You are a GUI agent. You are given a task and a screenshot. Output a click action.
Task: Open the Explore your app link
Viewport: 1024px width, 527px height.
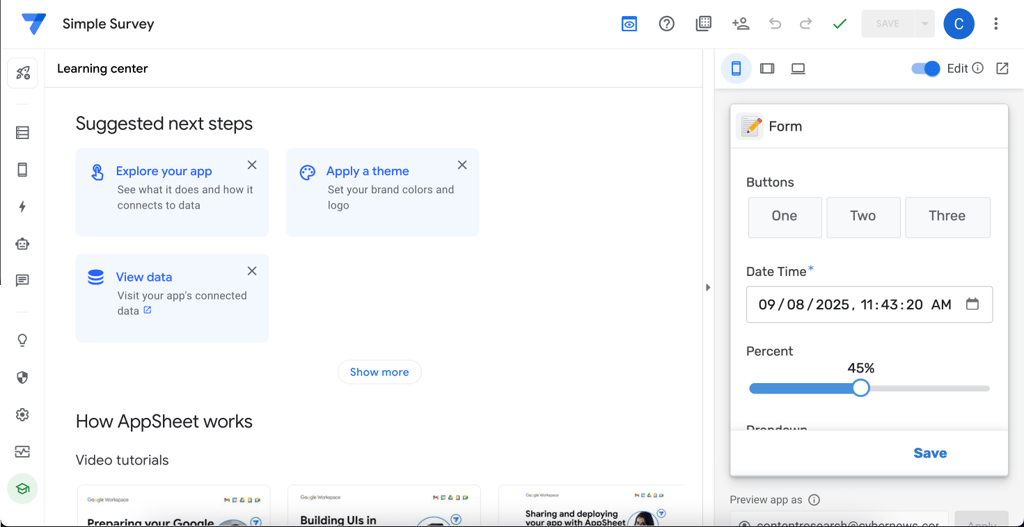pos(164,171)
